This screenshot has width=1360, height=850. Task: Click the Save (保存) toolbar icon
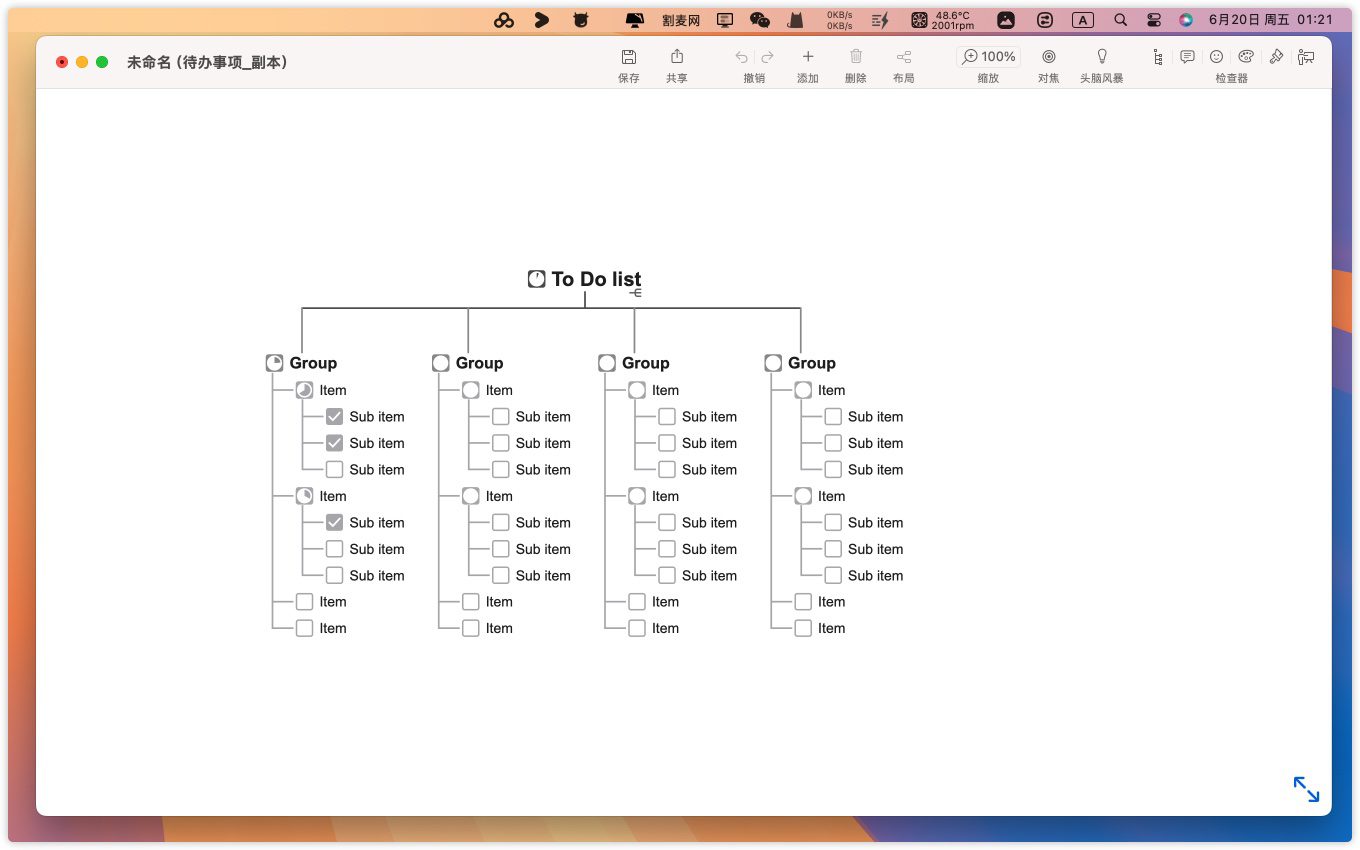(x=628, y=57)
